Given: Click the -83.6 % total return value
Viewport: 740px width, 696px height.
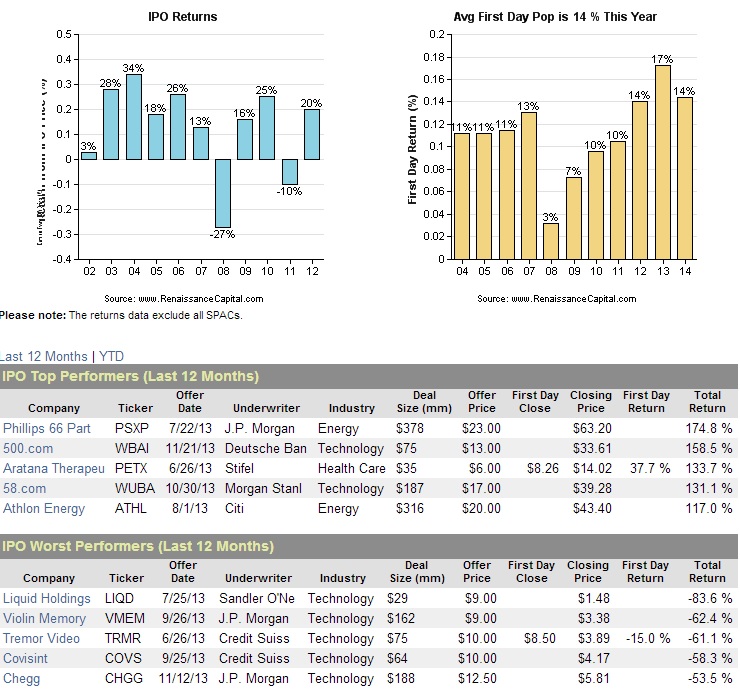Looking at the screenshot, I should click(x=710, y=598).
